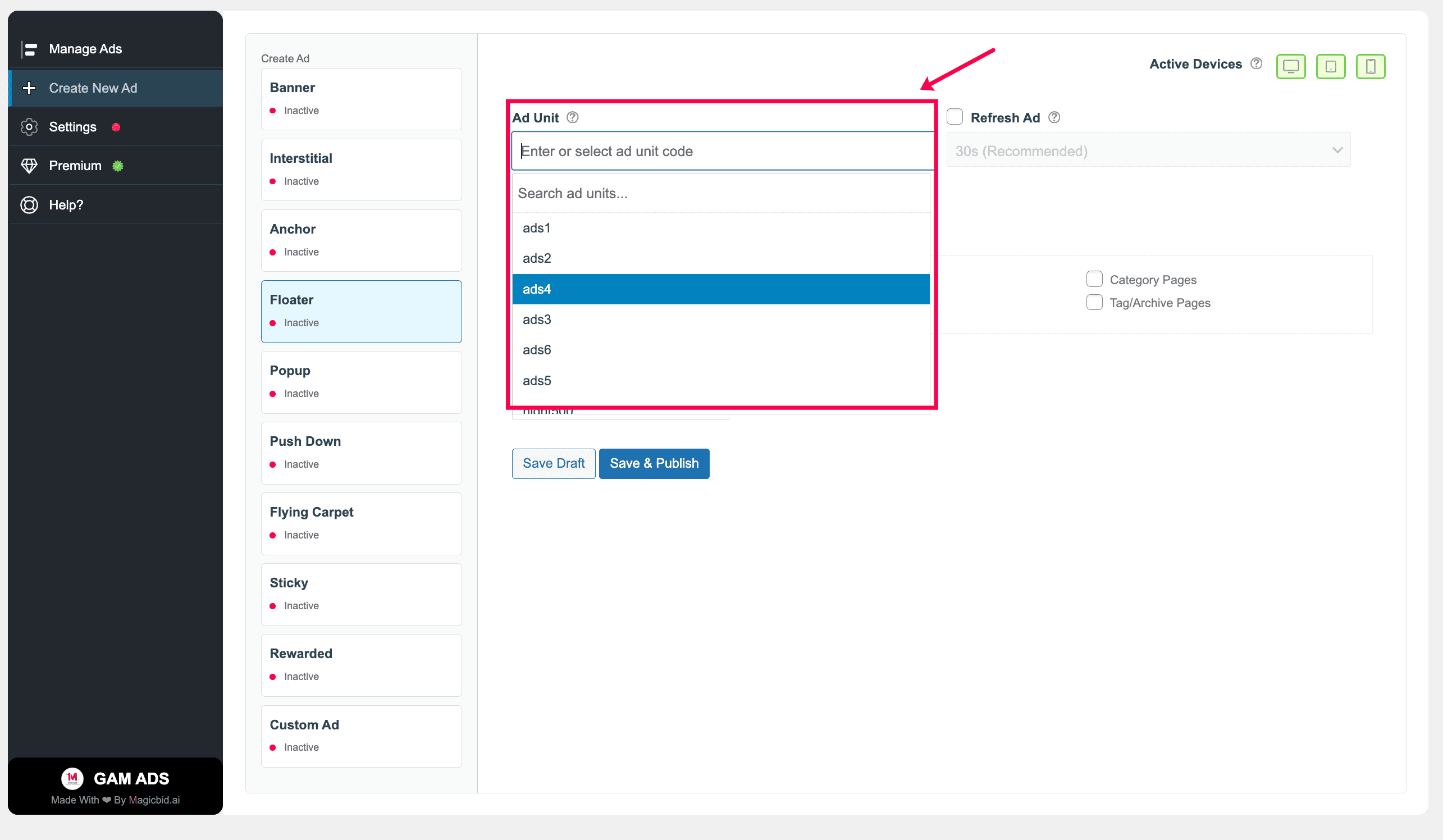Screen dimensions: 1443x840
Task: Enable the Refresh Ad checkbox
Action: pos(955,117)
